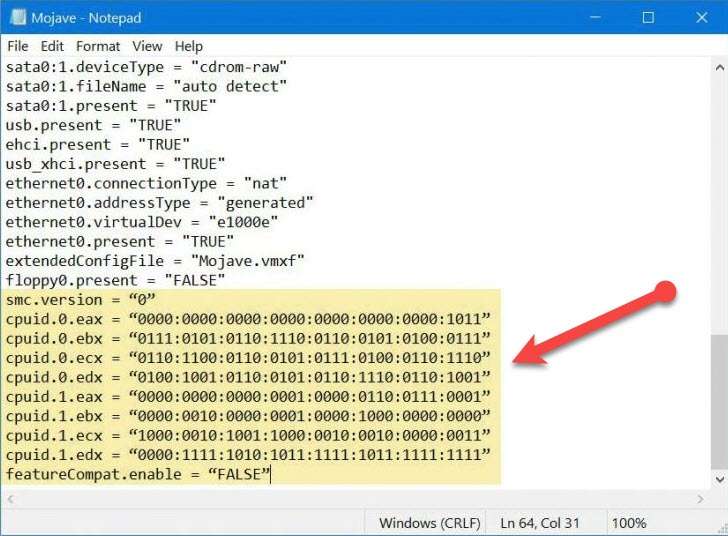This screenshot has width=728, height=536.
Task: Click the Windows (CRLF) status bar indicator
Action: tap(430, 523)
